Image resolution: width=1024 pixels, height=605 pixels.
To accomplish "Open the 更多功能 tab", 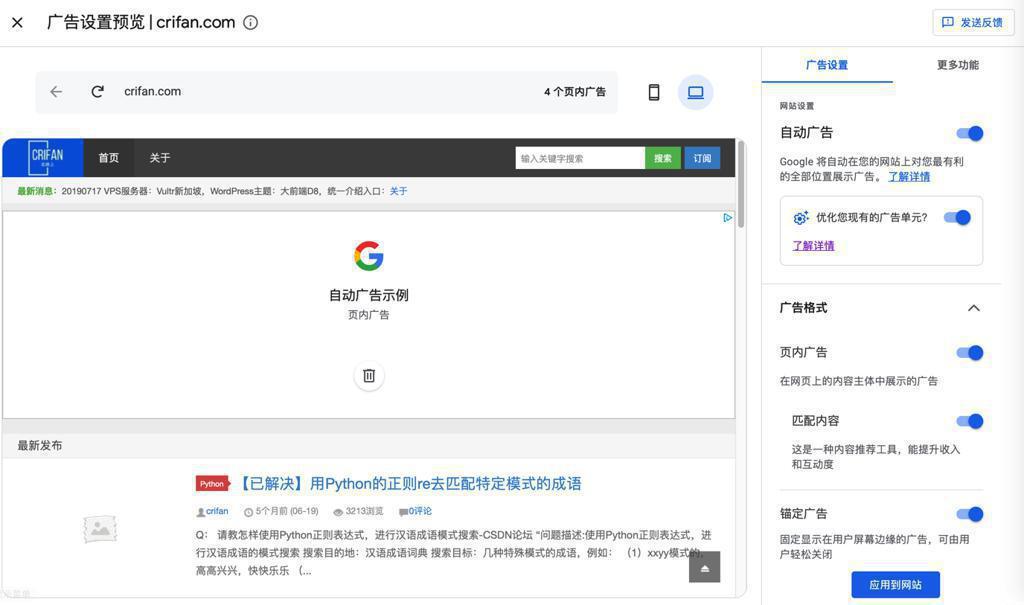I will pyautogui.click(x=957, y=65).
